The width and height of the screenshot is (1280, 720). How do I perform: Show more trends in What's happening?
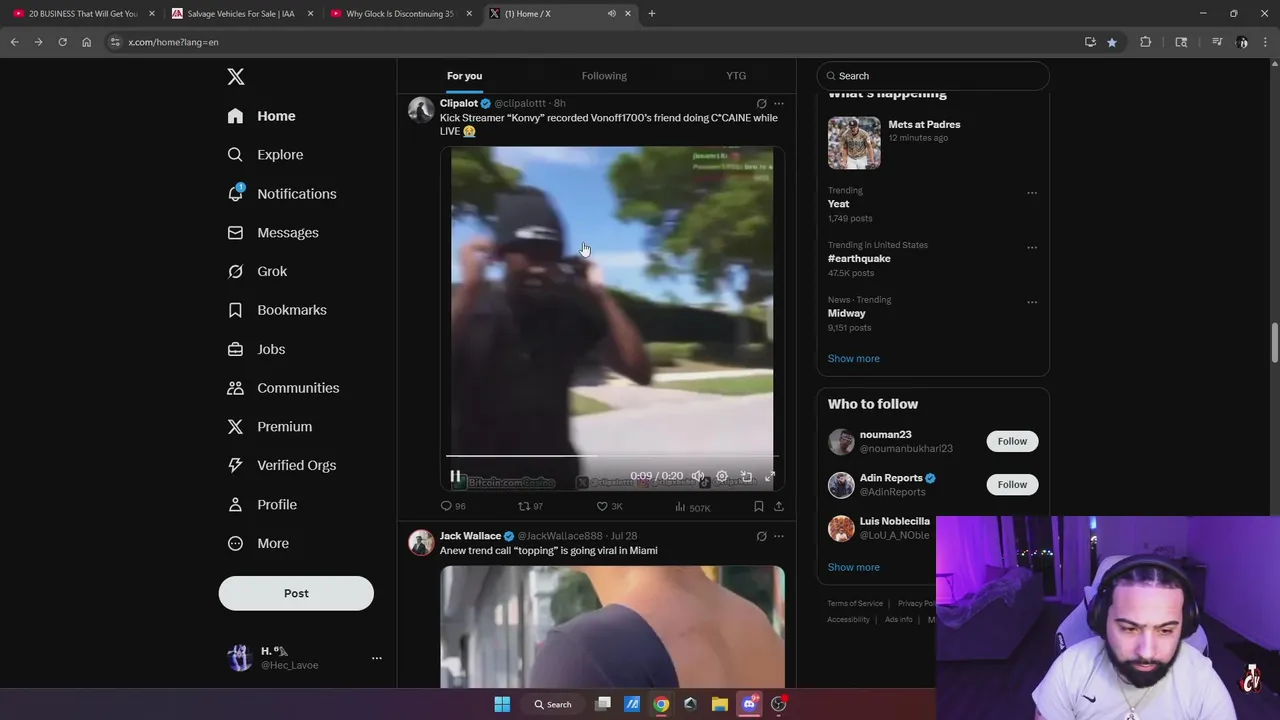coord(854,358)
